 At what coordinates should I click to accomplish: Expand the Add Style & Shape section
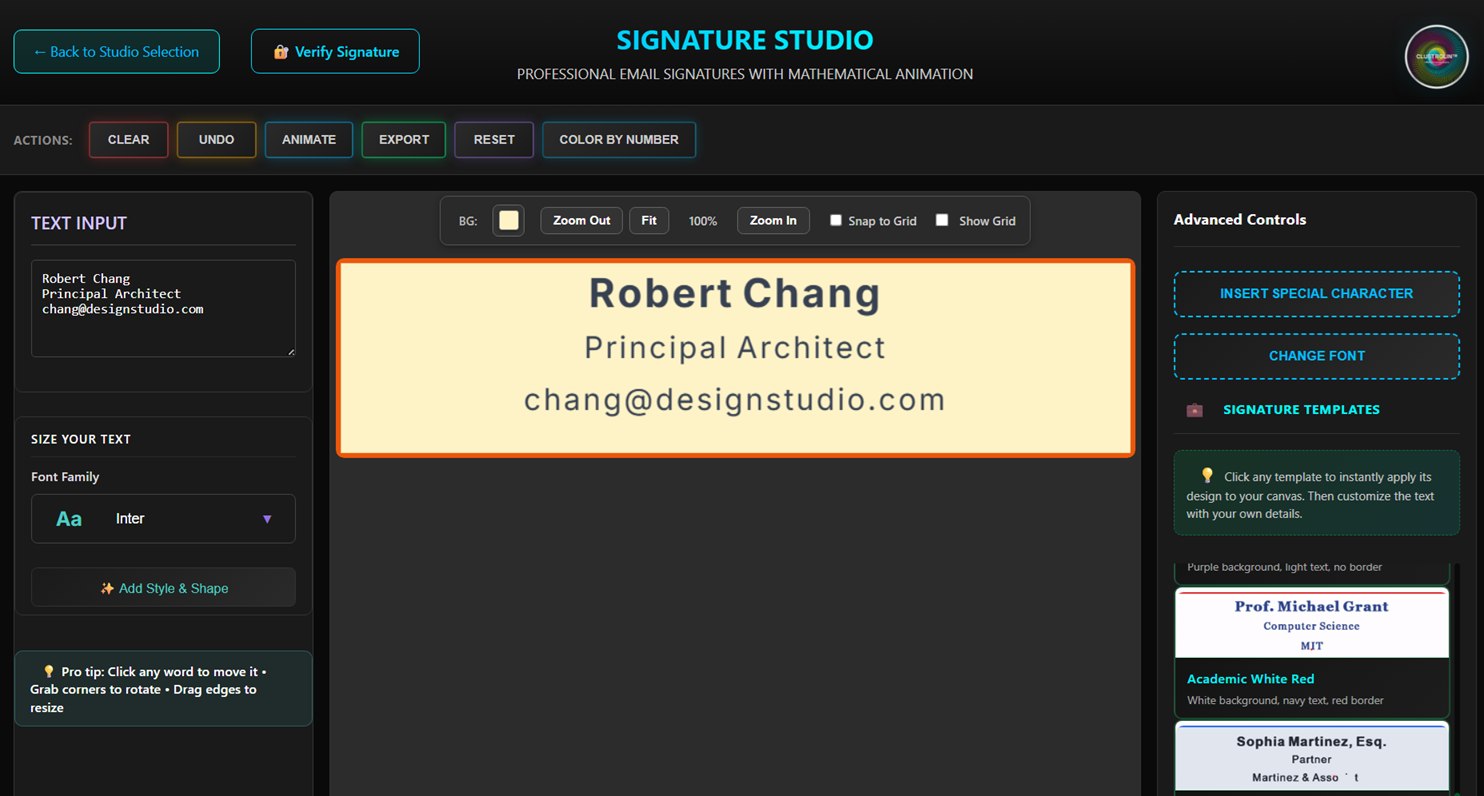pyautogui.click(x=163, y=588)
